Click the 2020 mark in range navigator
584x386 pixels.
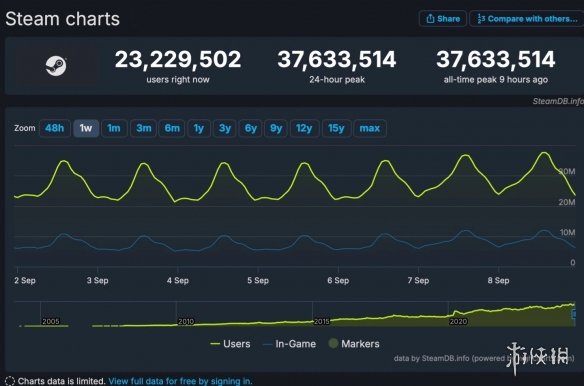(x=458, y=321)
